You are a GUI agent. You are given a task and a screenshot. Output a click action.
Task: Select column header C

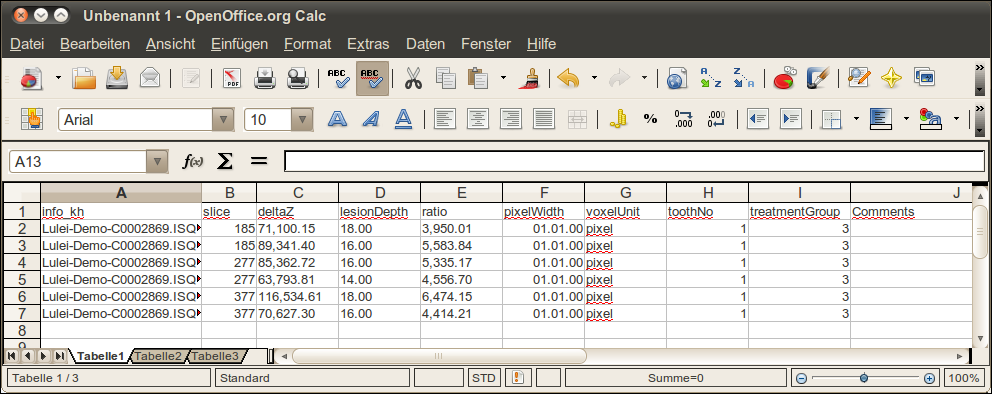pyautogui.click(x=297, y=193)
